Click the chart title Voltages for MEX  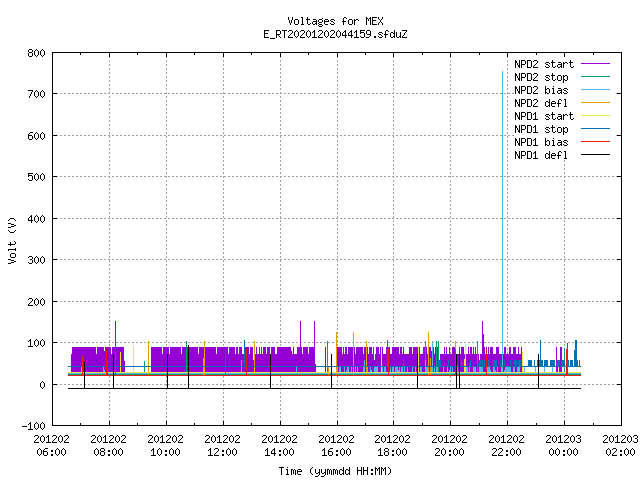pos(336,21)
